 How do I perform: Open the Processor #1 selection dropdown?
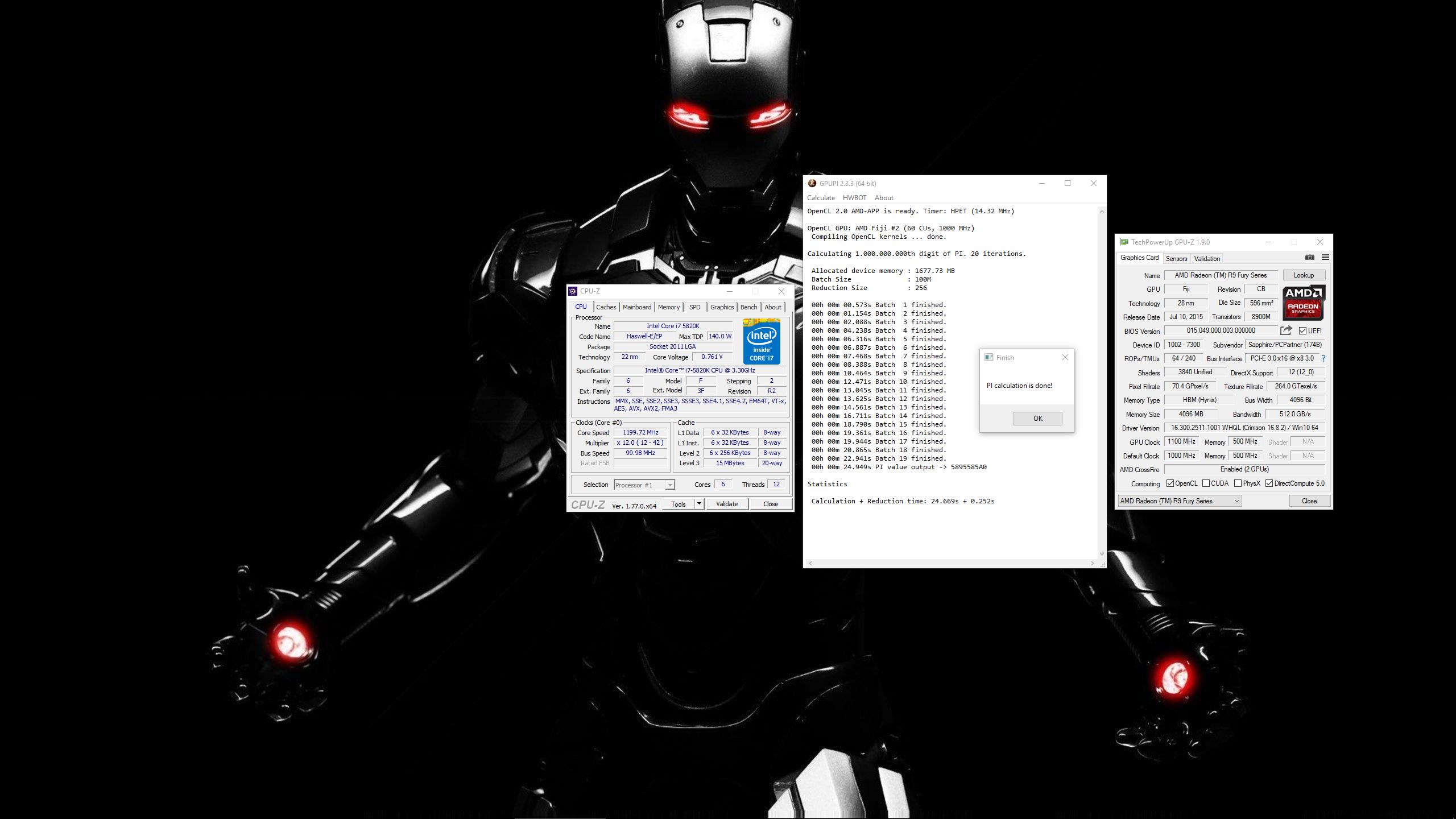[644, 485]
